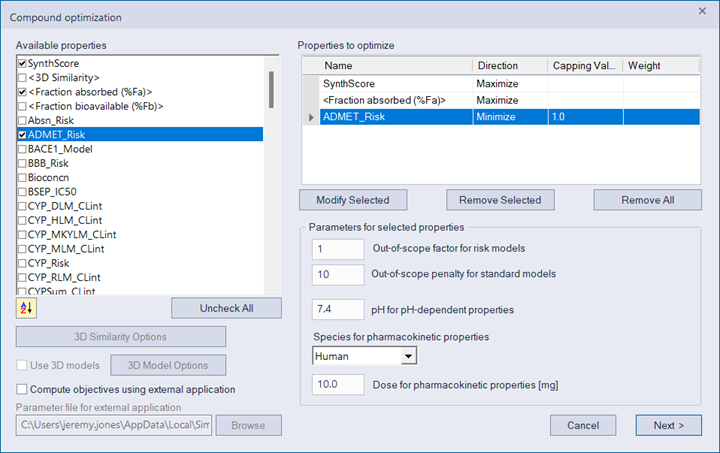Uncheck the SynthScore checkbox
The image size is (720, 453).
click(x=22, y=63)
